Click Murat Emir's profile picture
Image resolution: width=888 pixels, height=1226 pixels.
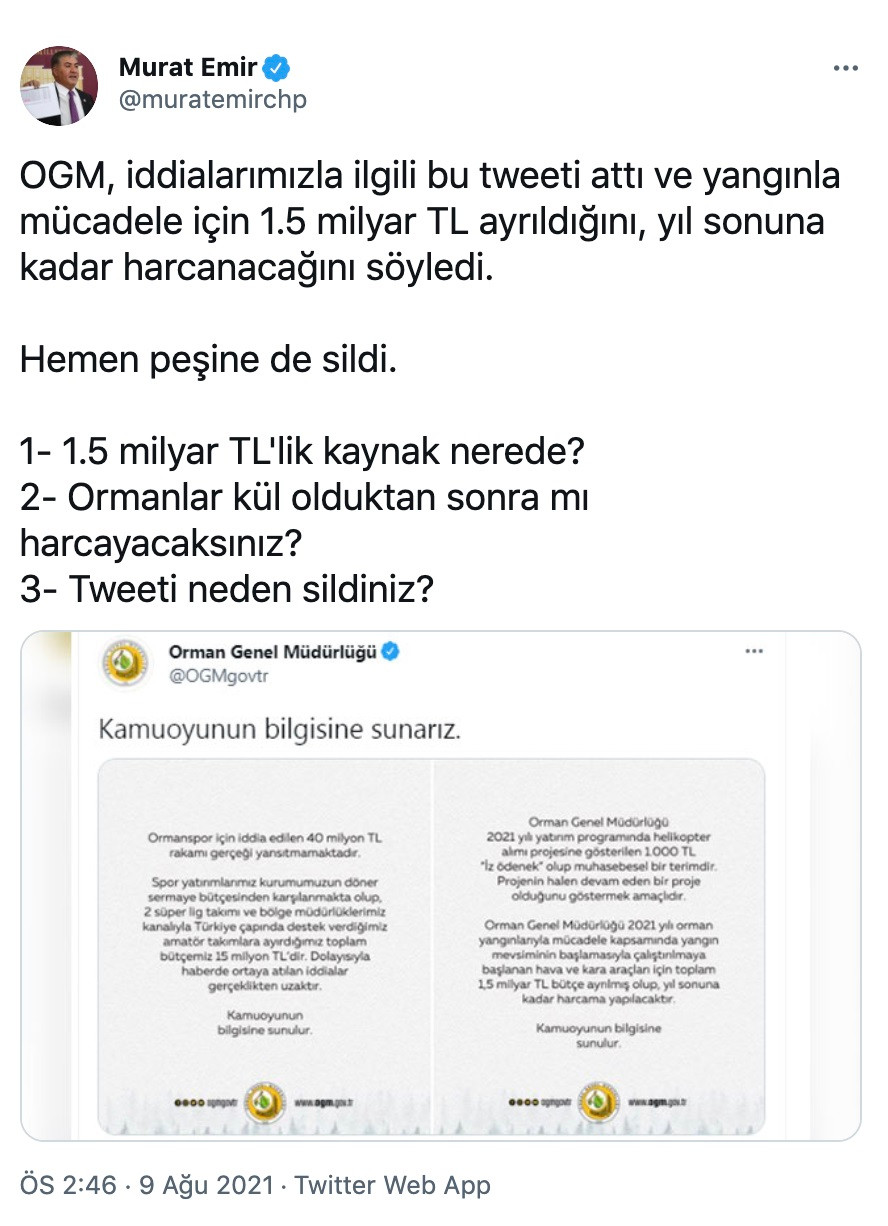pos(58,83)
